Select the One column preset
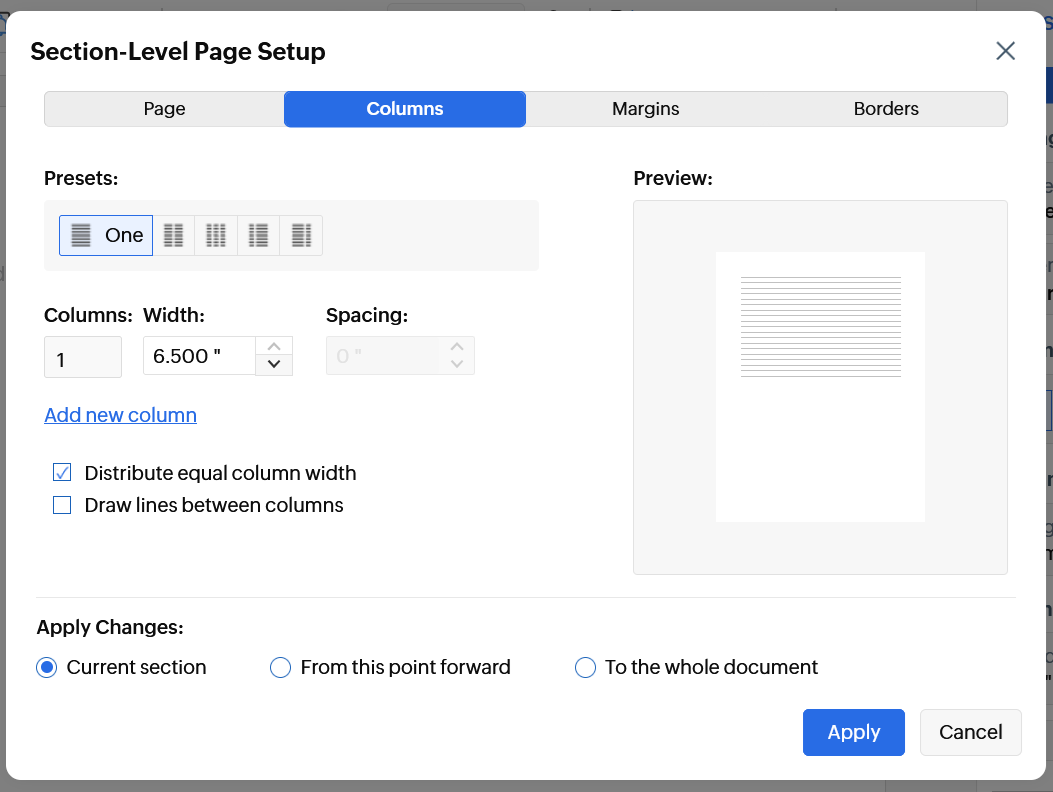 (x=106, y=235)
